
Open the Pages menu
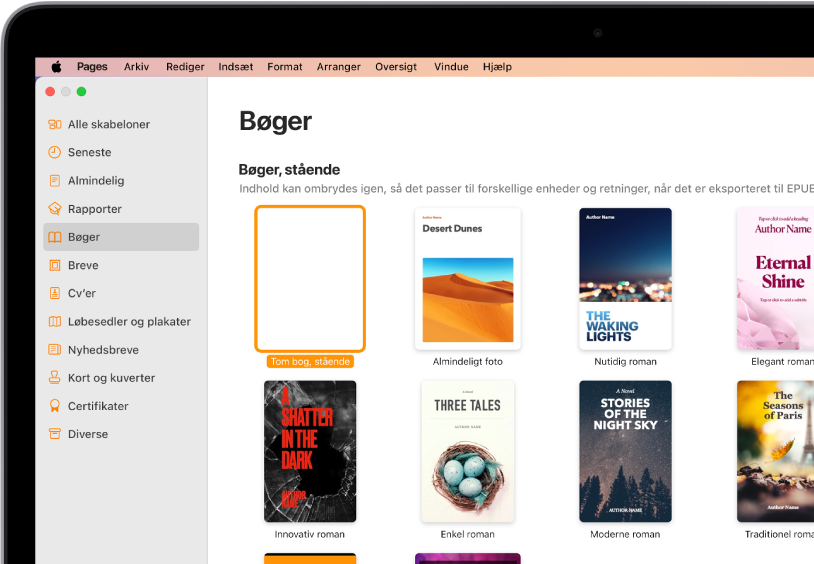(x=92, y=66)
